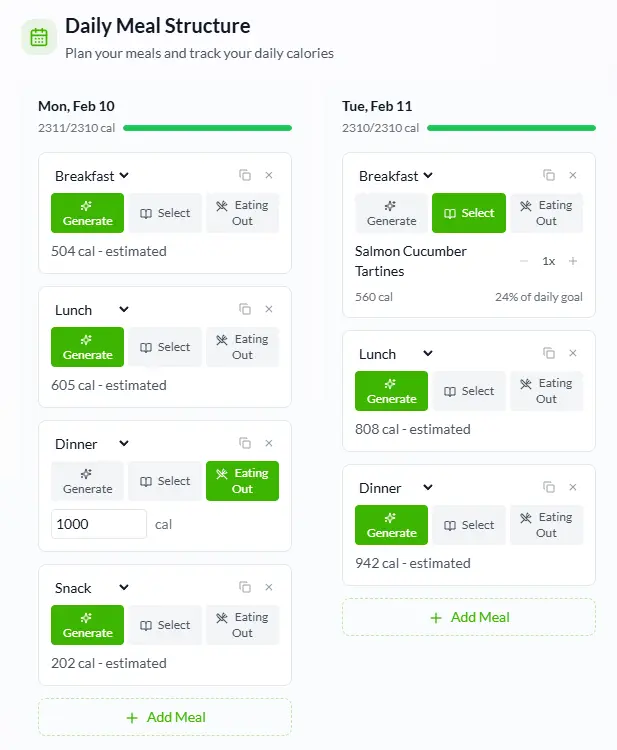
Task: Set Monday's Dinner to Generate mode
Action: tap(88, 481)
